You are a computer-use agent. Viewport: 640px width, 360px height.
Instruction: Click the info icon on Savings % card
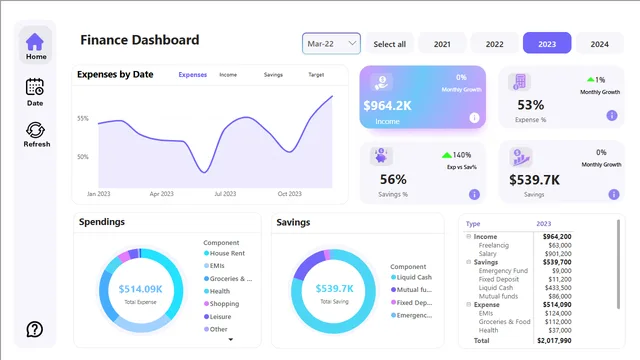[474, 194]
